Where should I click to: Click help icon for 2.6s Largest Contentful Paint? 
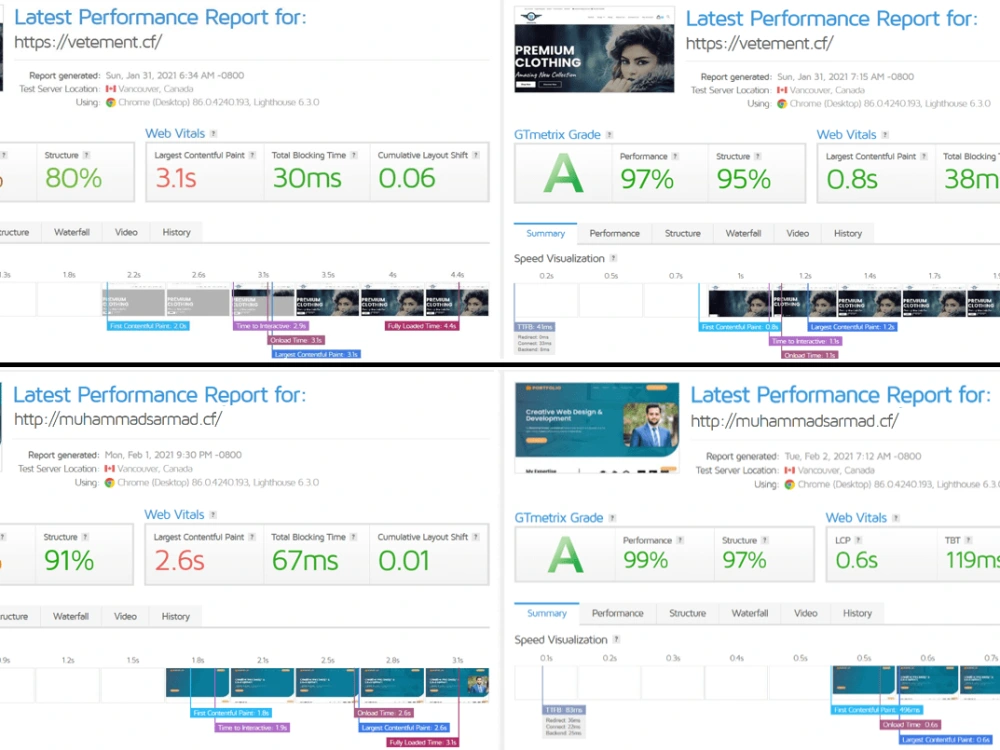pos(253,537)
